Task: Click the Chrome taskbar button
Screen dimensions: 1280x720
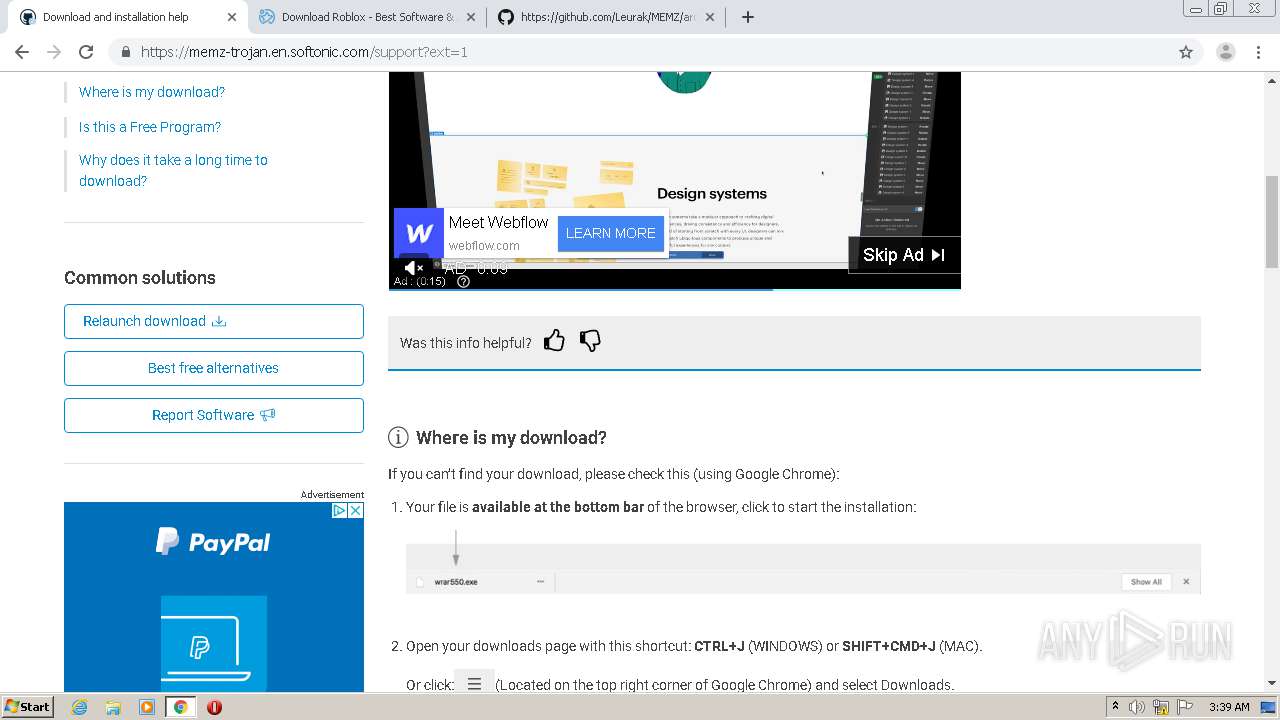Action: click(181, 707)
